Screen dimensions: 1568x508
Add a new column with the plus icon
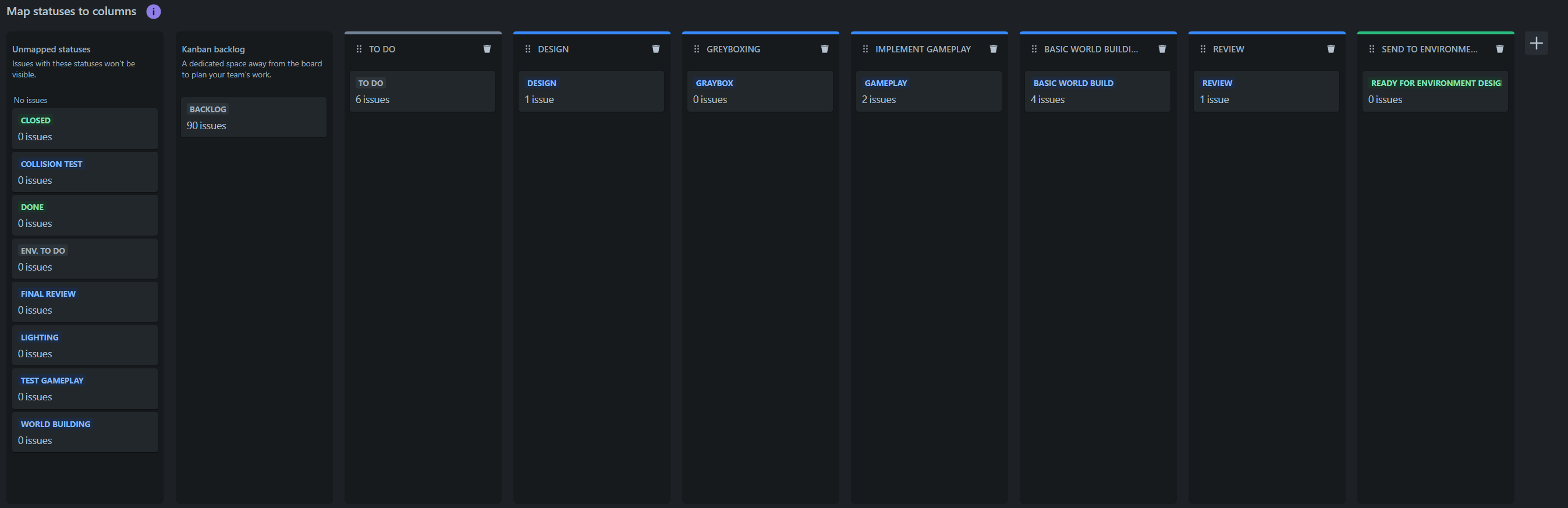1537,43
